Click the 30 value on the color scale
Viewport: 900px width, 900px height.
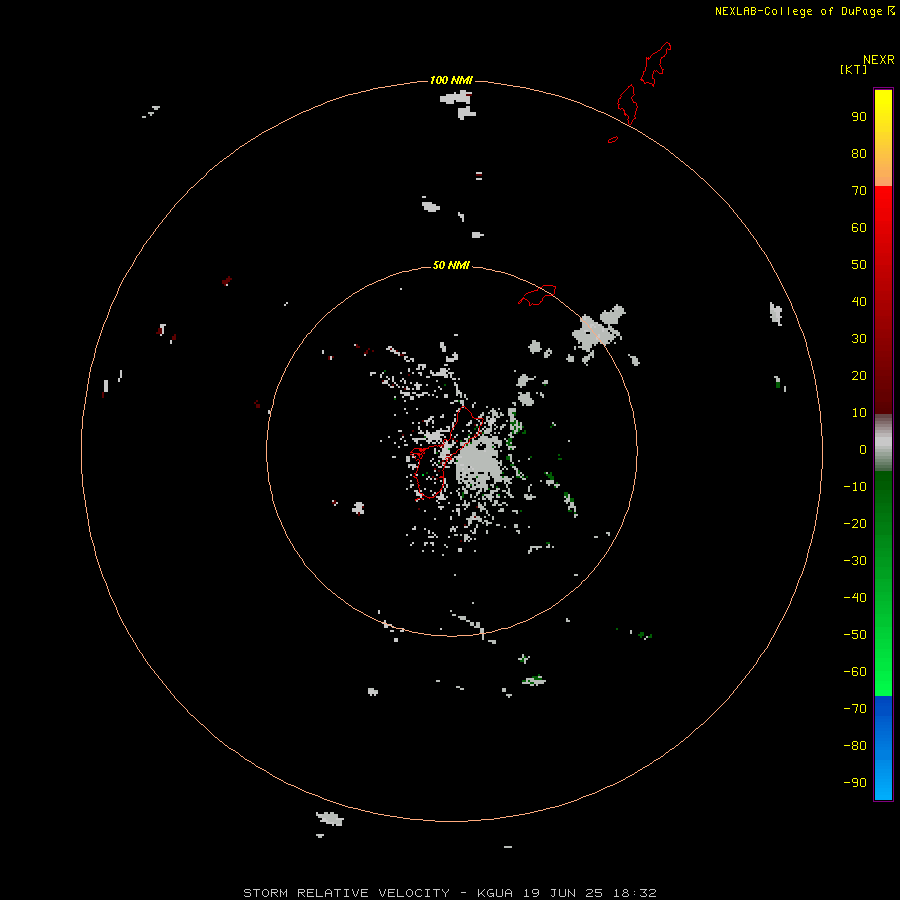pos(859,339)
